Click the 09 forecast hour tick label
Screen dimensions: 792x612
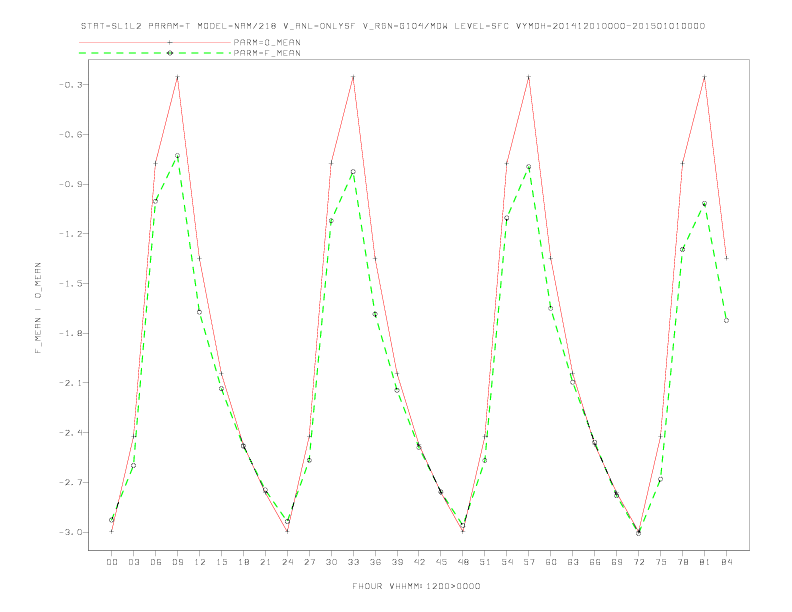click(x=178, y=562)
